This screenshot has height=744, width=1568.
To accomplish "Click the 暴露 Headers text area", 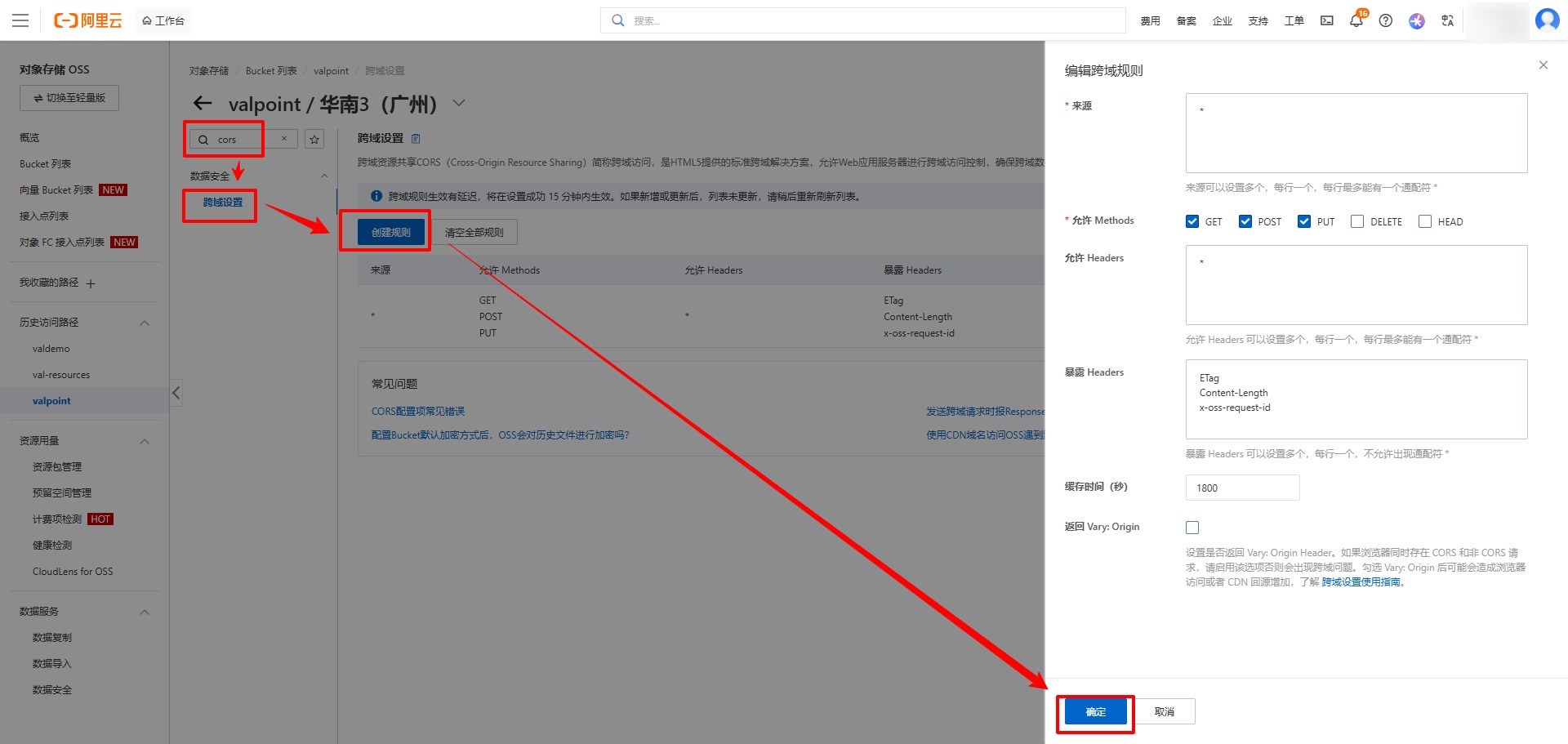I will [1356, 399].
